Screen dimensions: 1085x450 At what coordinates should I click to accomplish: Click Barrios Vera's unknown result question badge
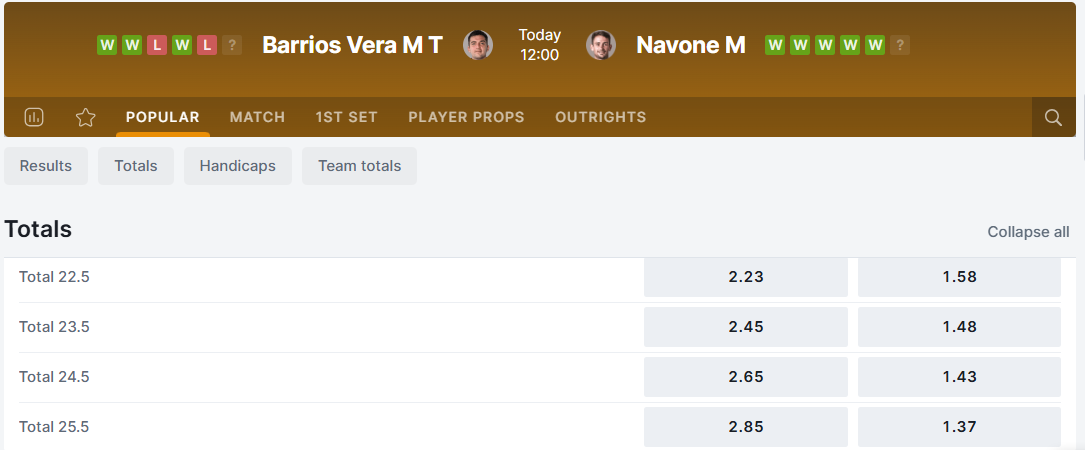click(x=232, y=45)
